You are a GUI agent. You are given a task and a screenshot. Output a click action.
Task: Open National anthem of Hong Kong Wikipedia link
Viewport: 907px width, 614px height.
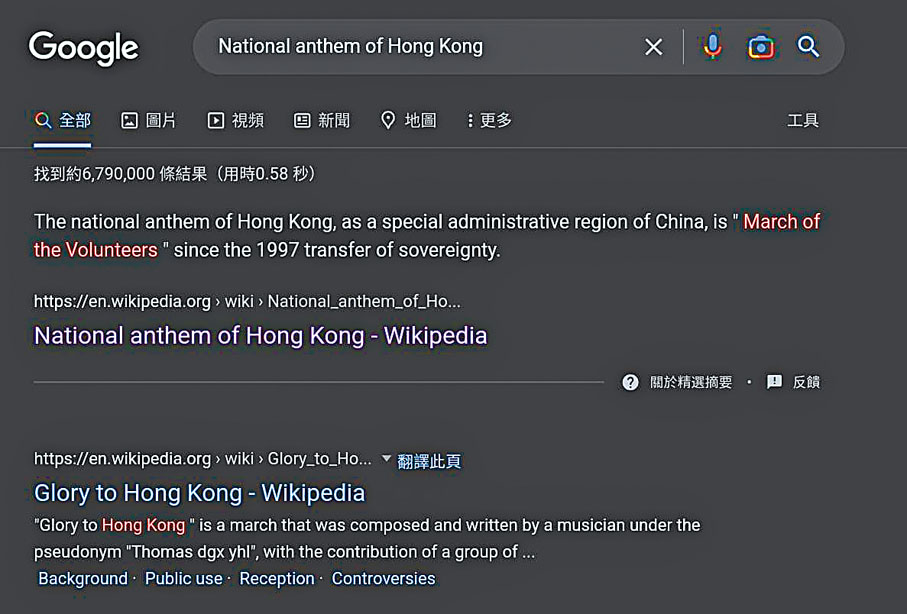tap(260, 335)
